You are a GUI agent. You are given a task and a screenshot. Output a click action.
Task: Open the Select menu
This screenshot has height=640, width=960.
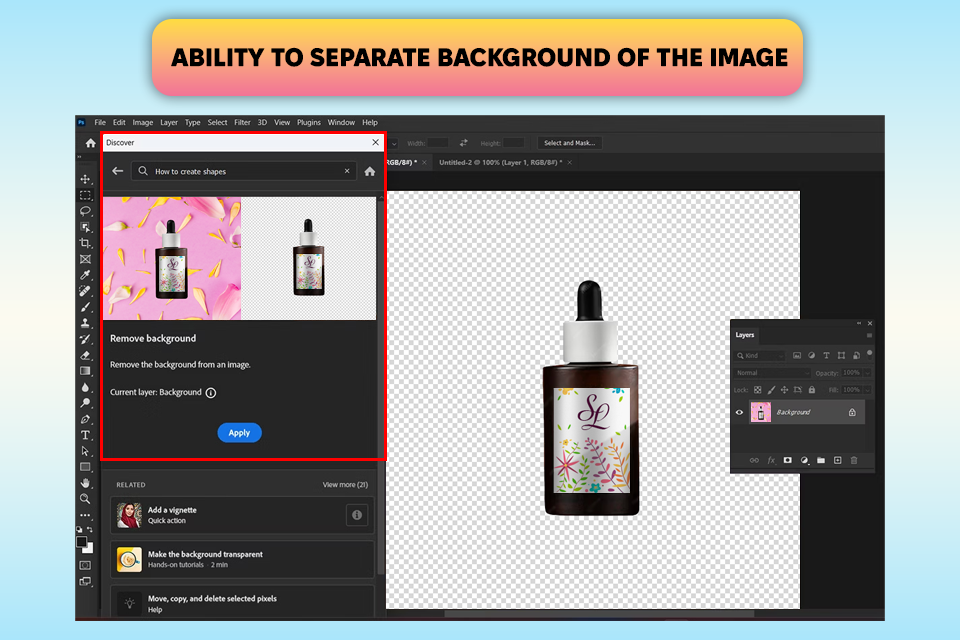217,122
